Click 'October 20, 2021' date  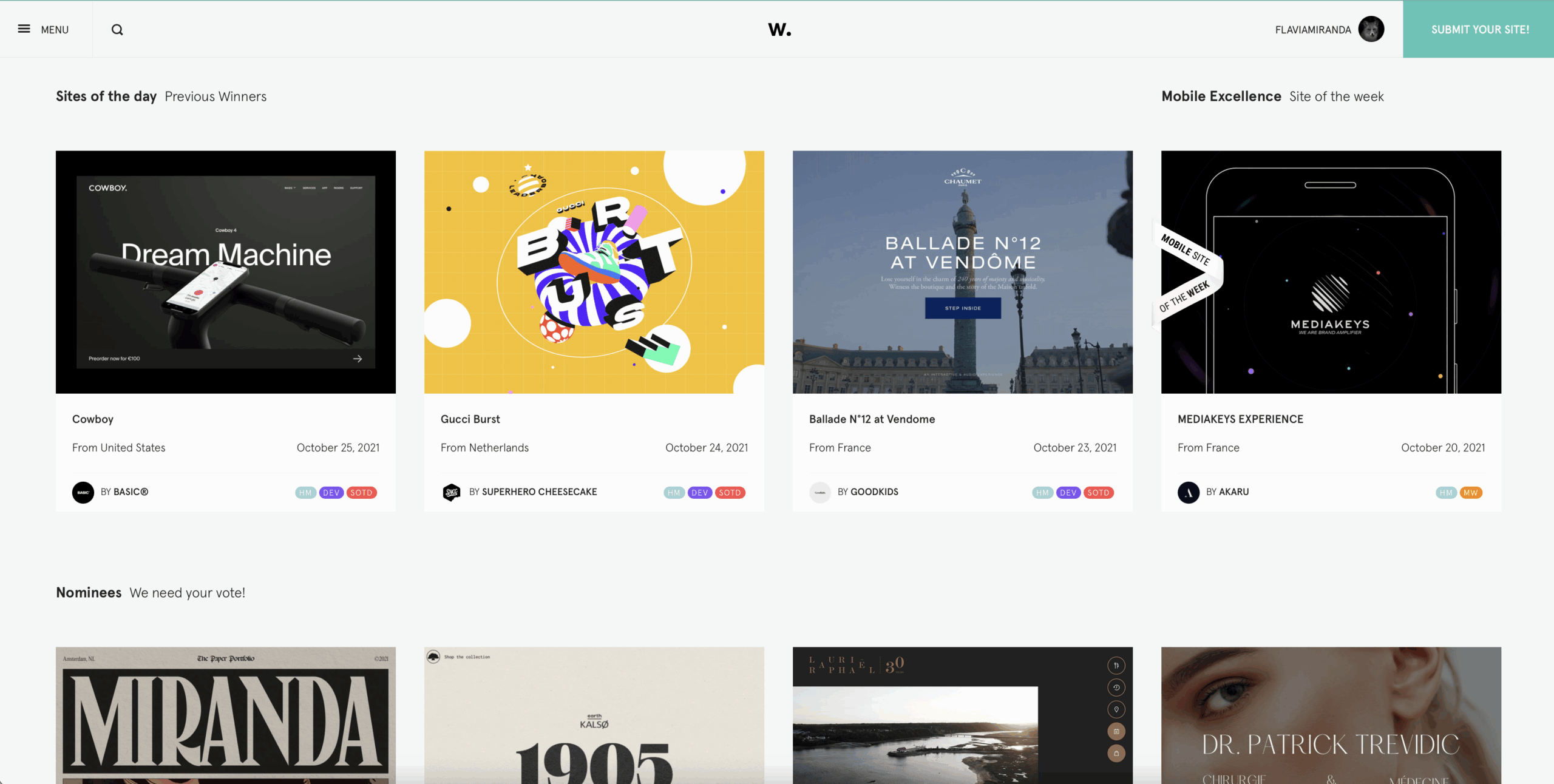pyautogui.click(x=1443, y=448)
